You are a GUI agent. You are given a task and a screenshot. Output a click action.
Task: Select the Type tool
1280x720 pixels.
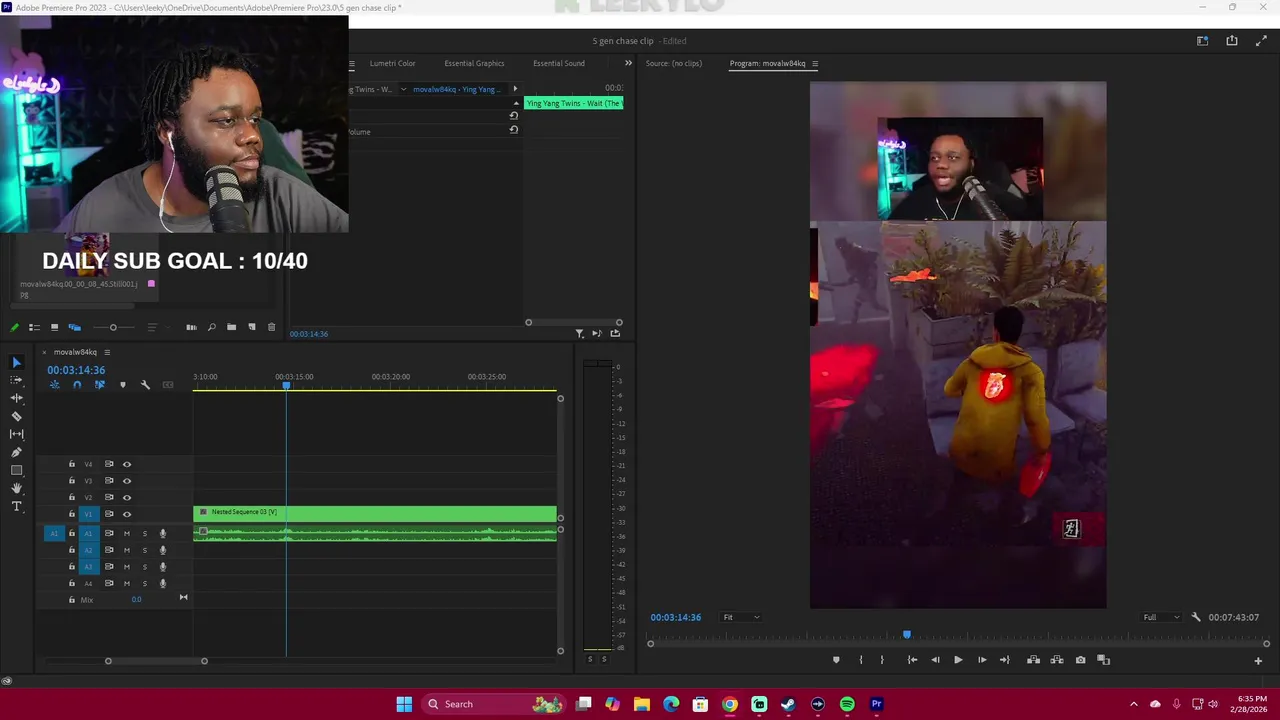pos(16,506)
